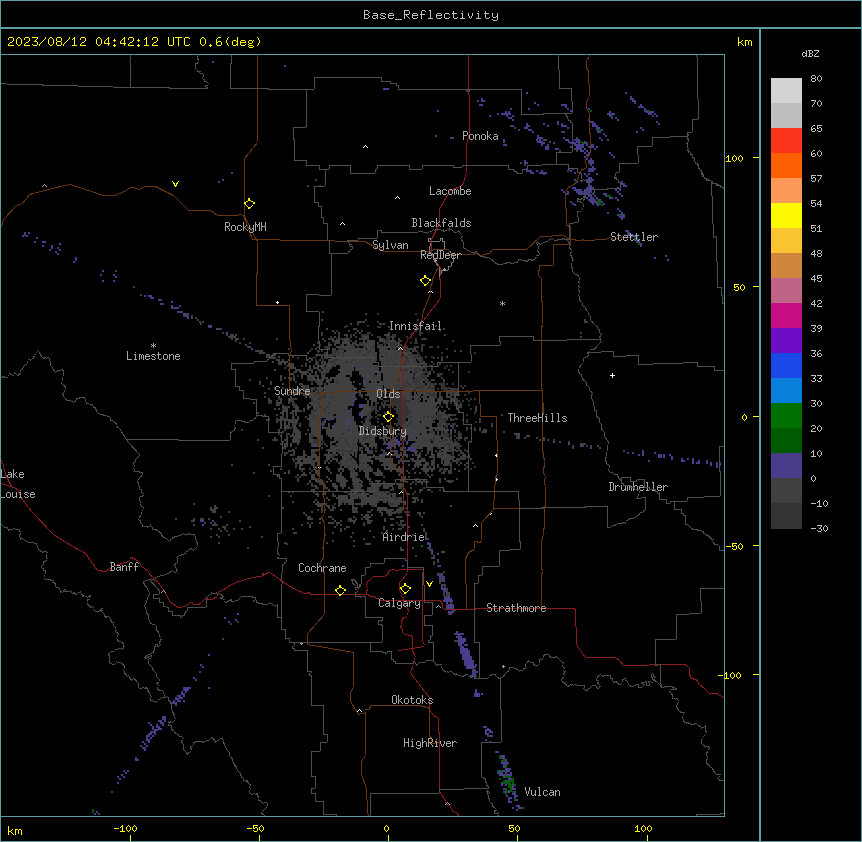Screen dimensions: 862x842
Task: Select the Didsbury label
Action: click(382, 431)
